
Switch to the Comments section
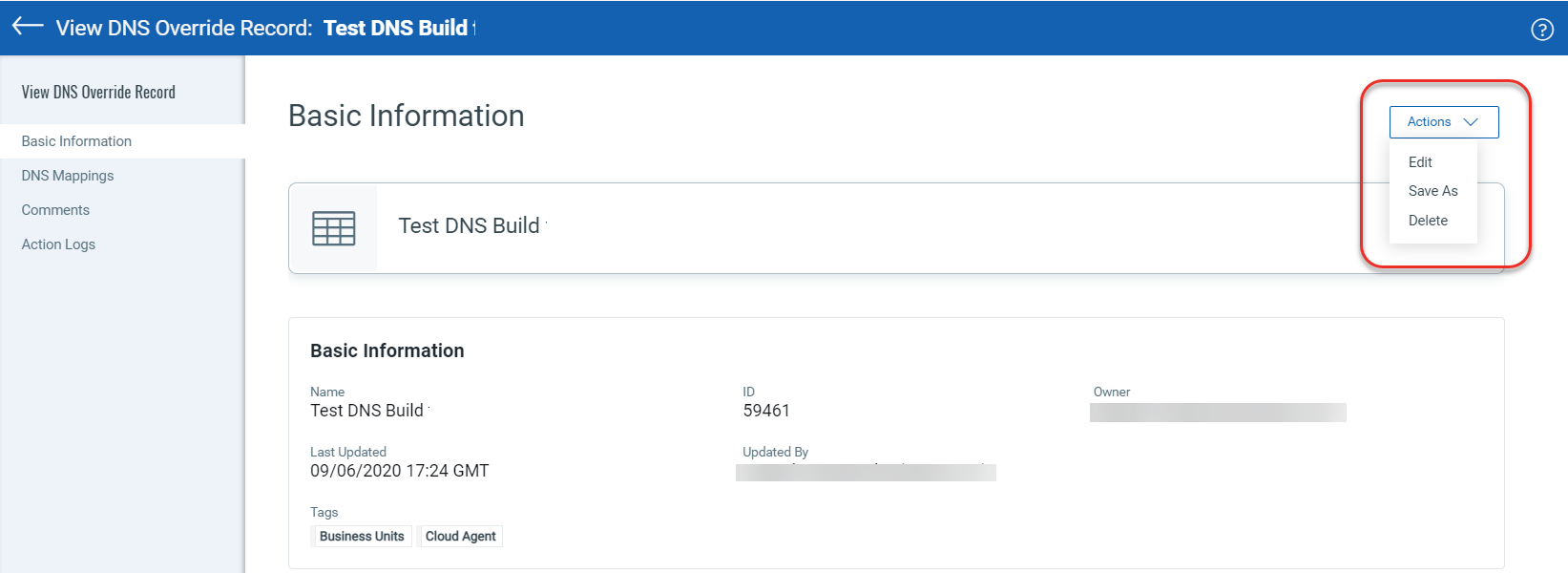pyautogui.click(x=55, y=210)
